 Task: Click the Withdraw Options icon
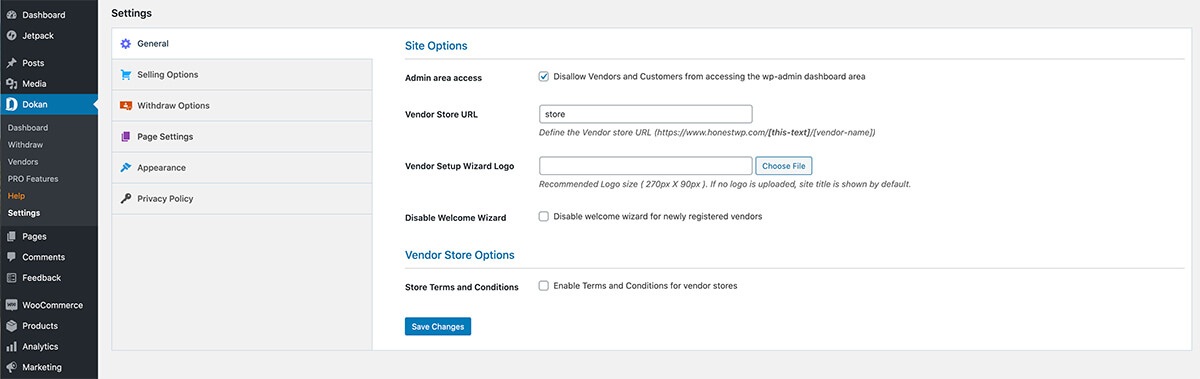[126, 105]
